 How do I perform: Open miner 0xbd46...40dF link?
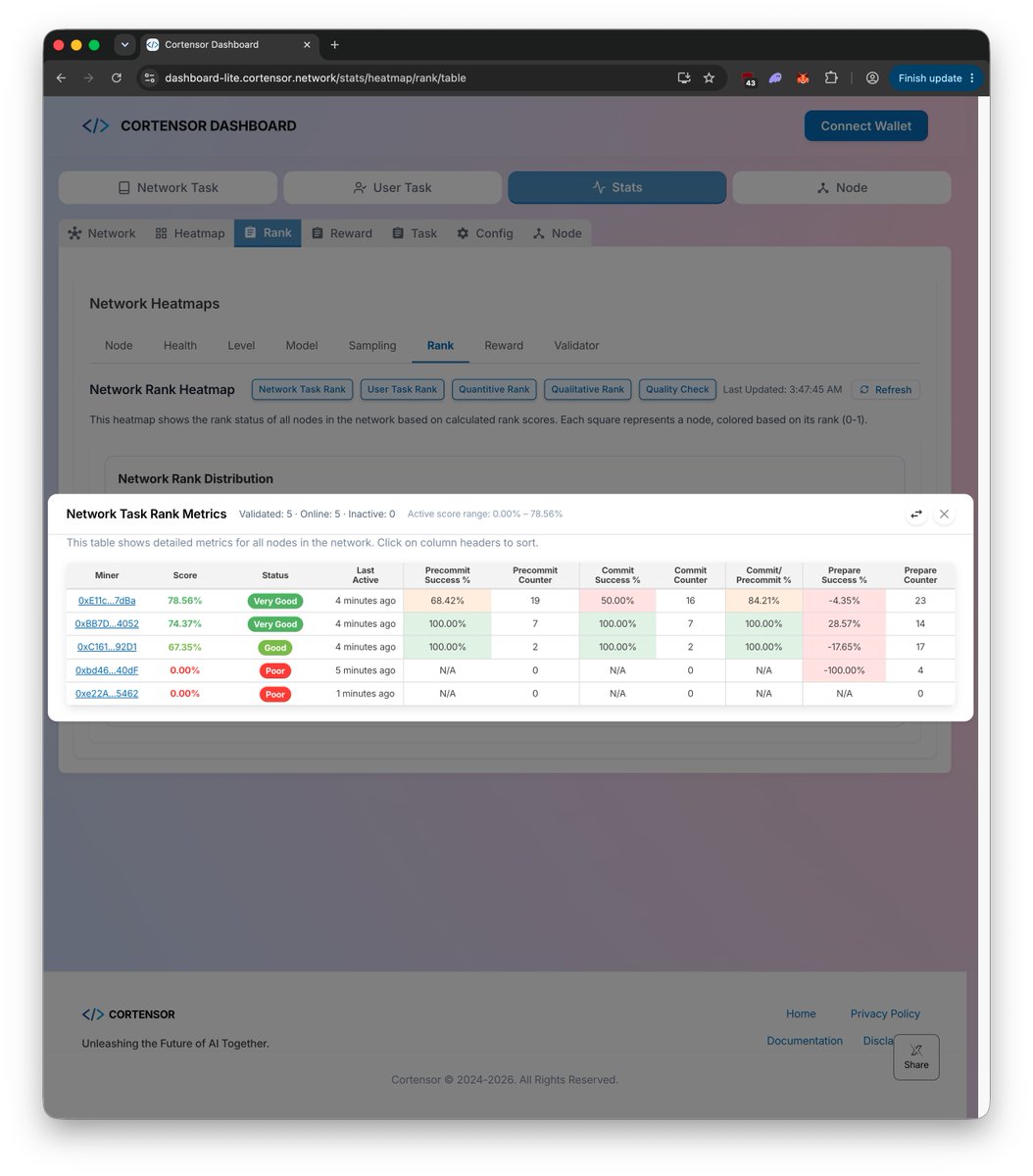(x=107, y=670)
